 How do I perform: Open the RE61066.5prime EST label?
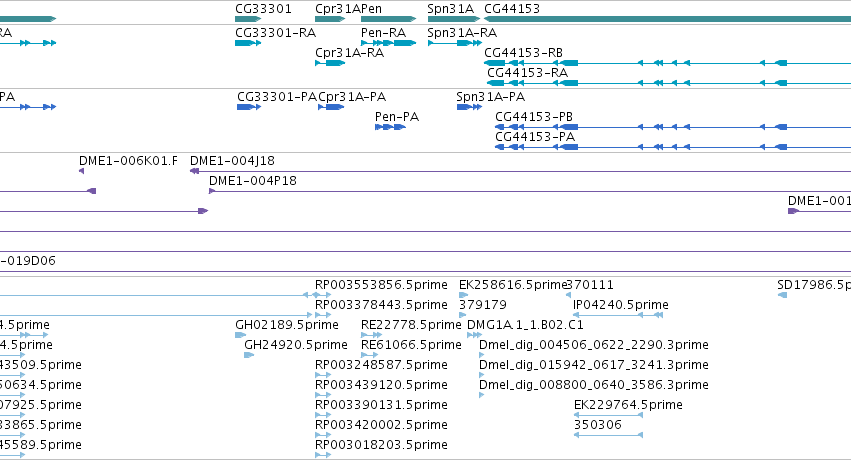coord(411,345)
